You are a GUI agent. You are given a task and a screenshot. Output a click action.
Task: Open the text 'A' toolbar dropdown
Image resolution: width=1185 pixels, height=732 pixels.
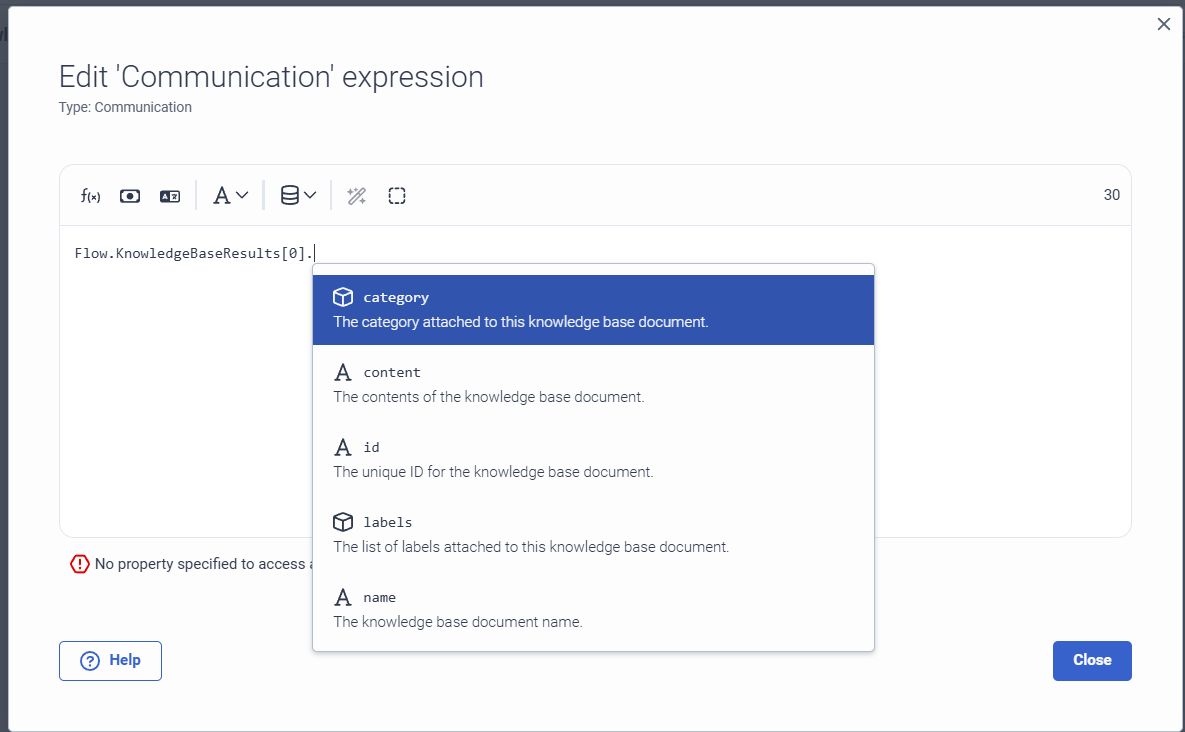click(x=230, y=196)
